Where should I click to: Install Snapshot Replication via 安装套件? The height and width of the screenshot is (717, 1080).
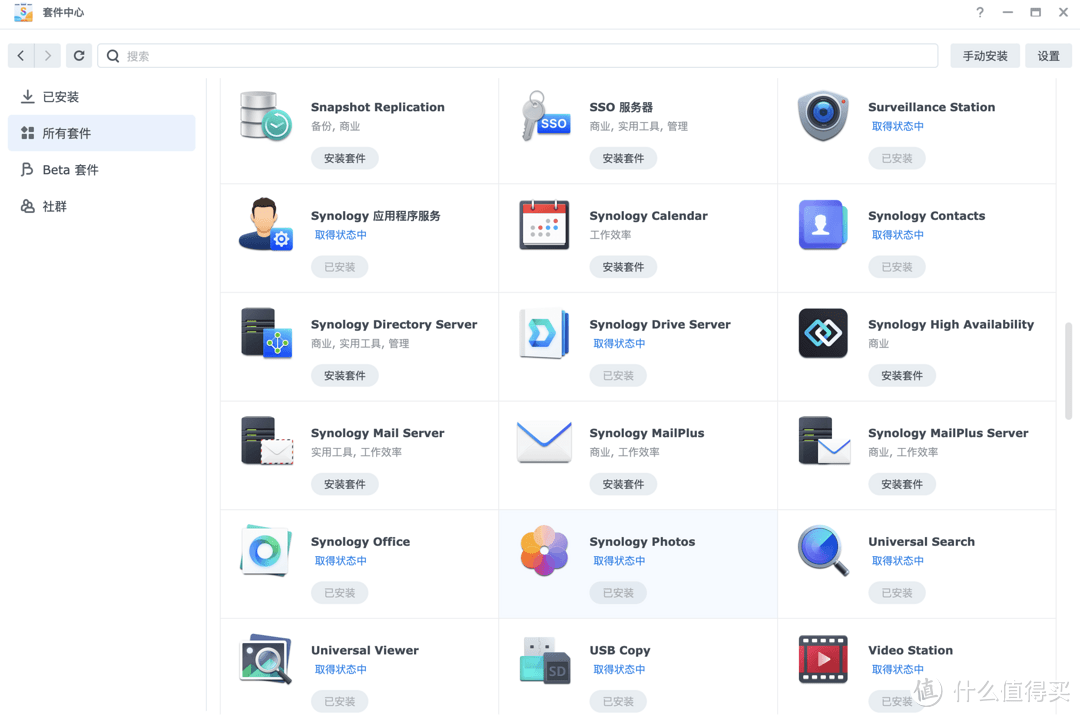344,158
